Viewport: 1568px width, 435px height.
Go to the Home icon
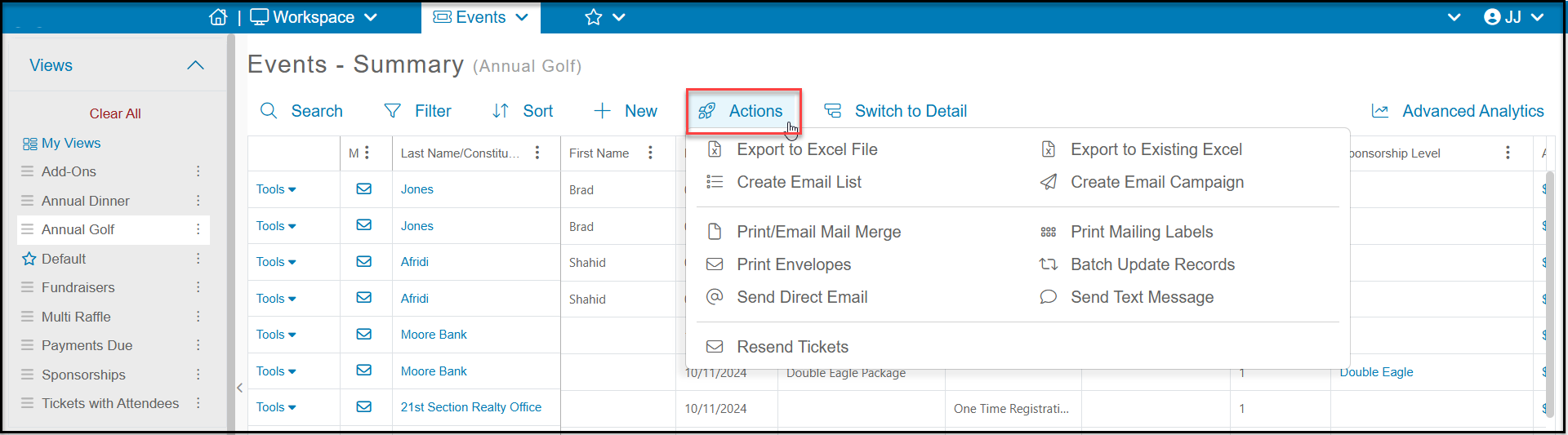point(218,17)
